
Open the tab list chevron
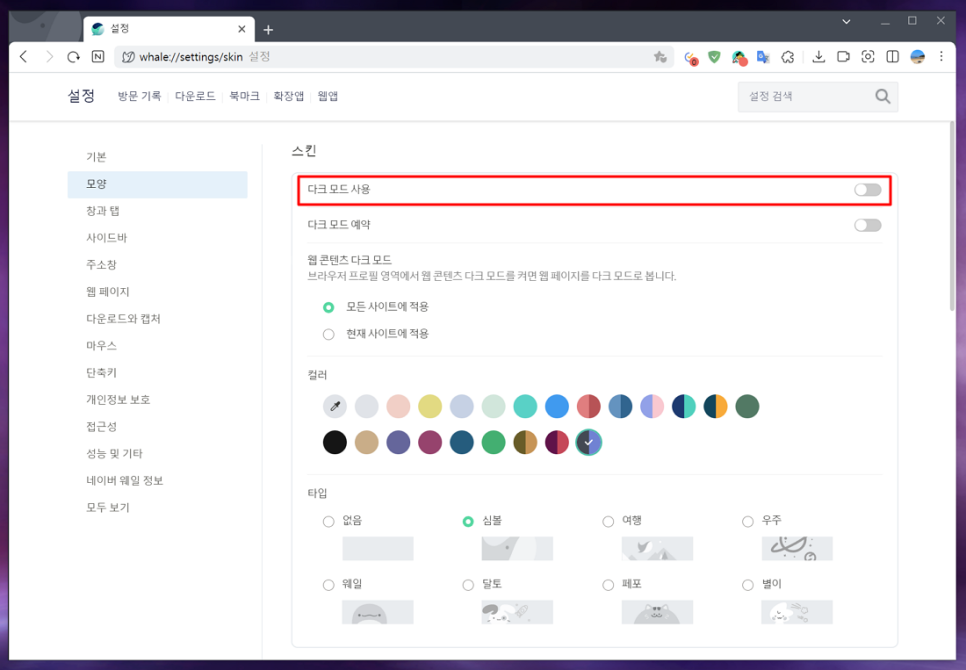pyautogui.click(x=846, y=22)
